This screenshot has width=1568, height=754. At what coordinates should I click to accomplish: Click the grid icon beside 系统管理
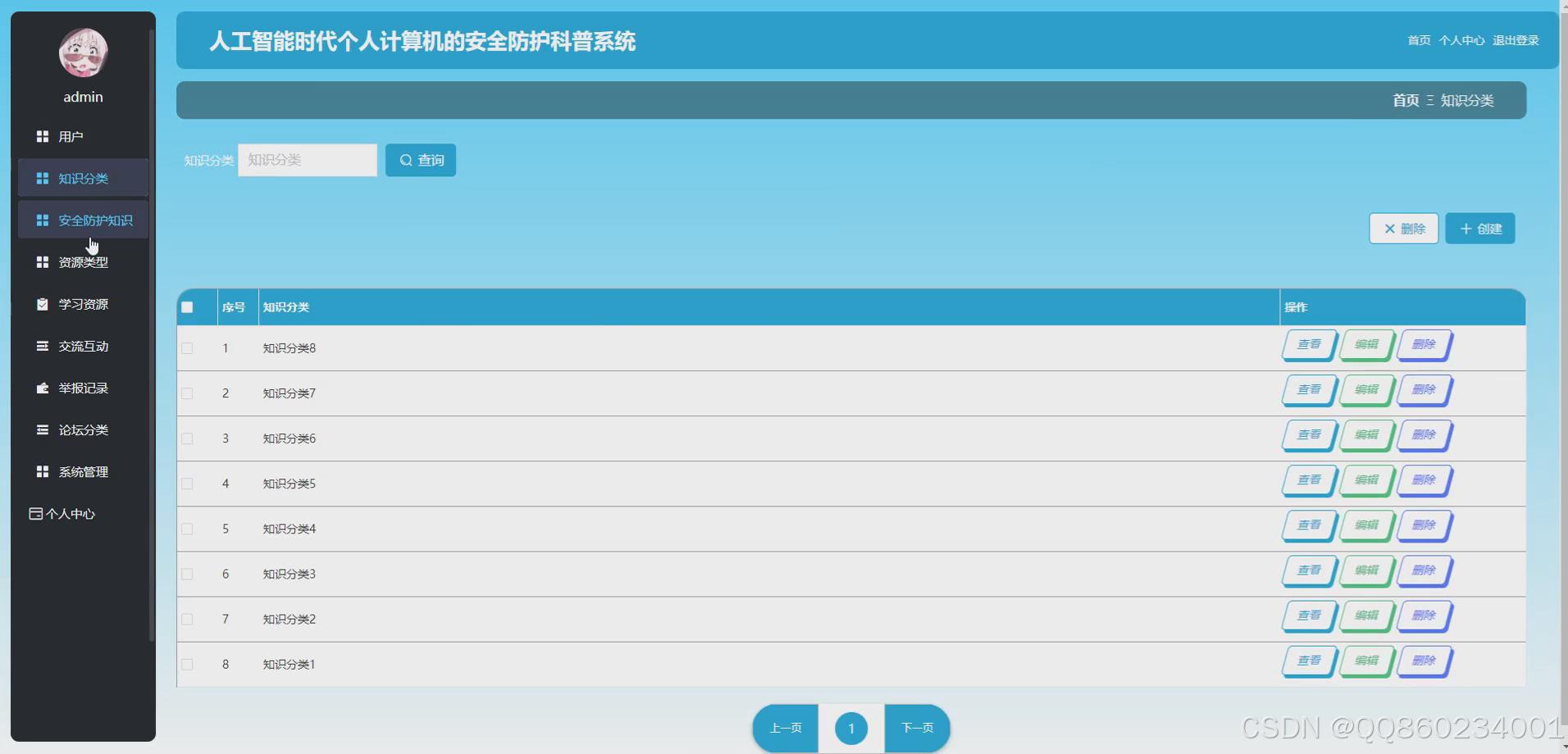(43, 471)
